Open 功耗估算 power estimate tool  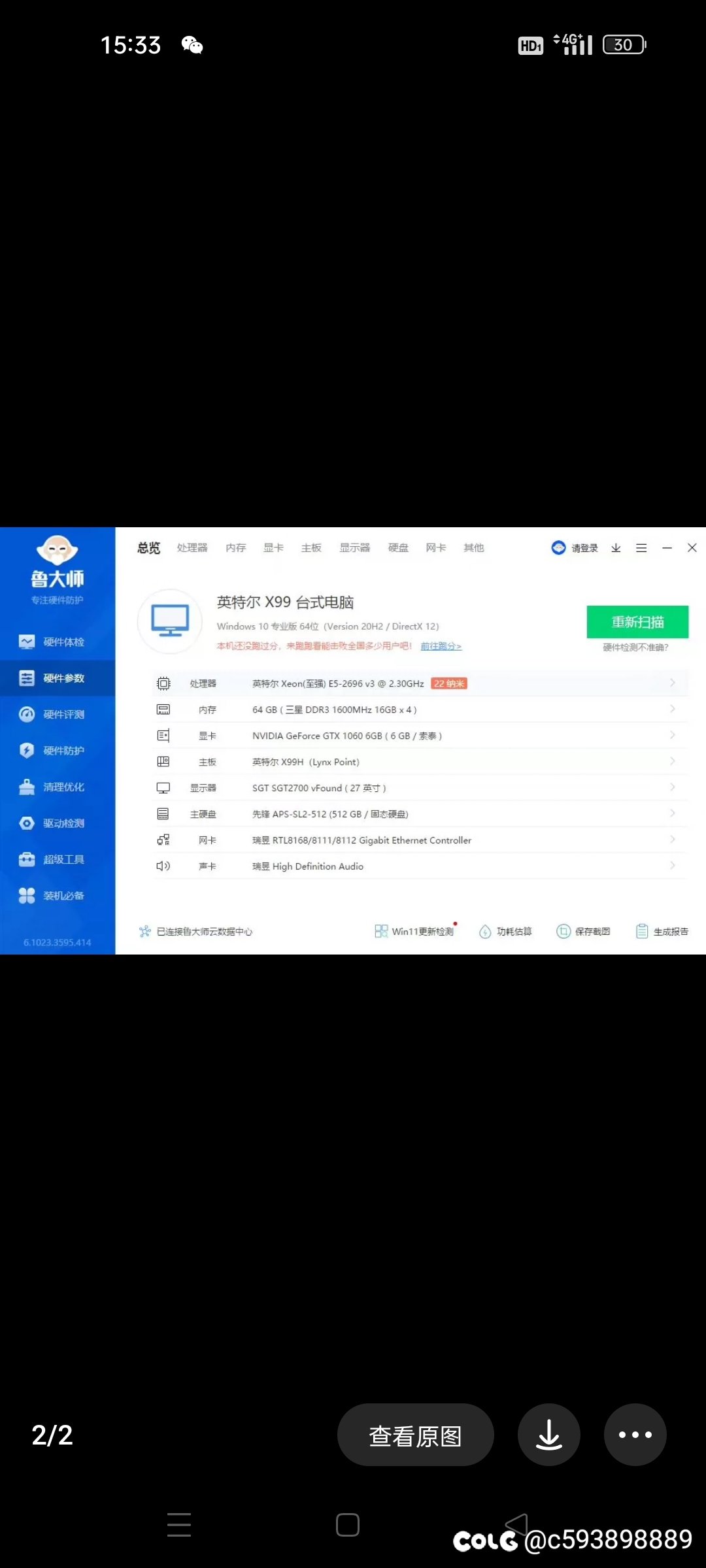[x=505, y=932]
